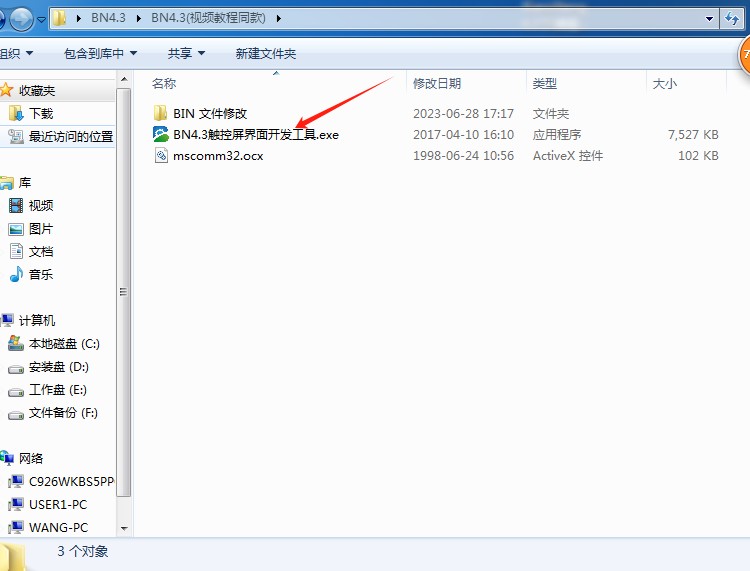This screenshot has height=571, width=750.
Task: Click the date 2017-04-10 16:10
Action: coord(463,134)
